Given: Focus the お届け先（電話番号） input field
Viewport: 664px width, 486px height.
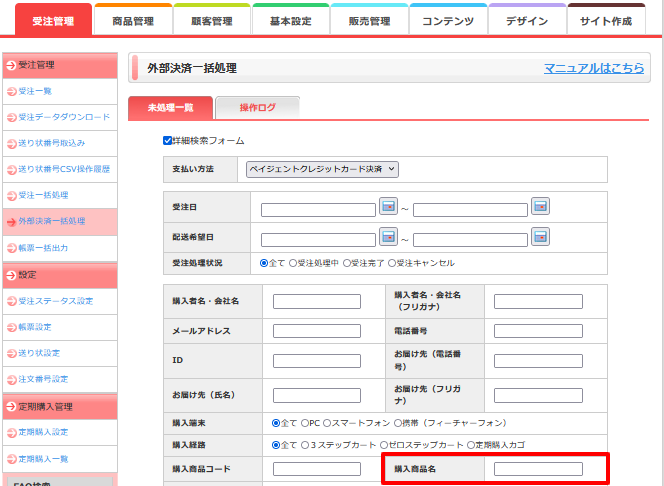Looking at the screenshot, I should pyautogui.click(x=538, y=361).
